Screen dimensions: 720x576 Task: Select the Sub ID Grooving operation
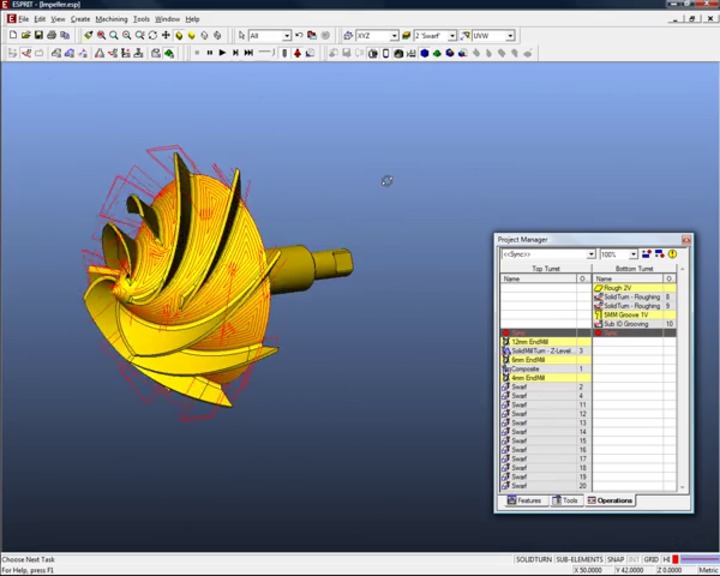tap(626, 324)
